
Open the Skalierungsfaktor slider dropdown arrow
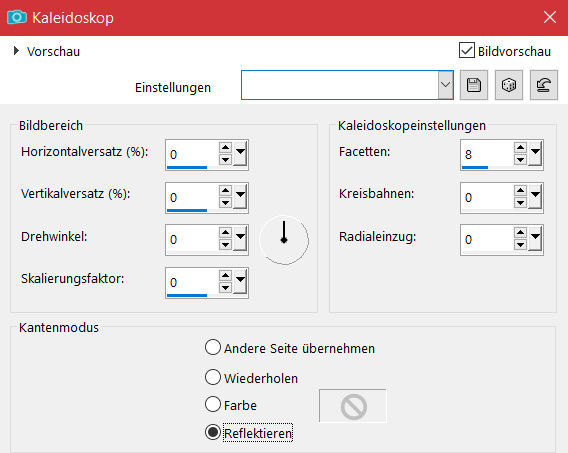coord(241,281)
